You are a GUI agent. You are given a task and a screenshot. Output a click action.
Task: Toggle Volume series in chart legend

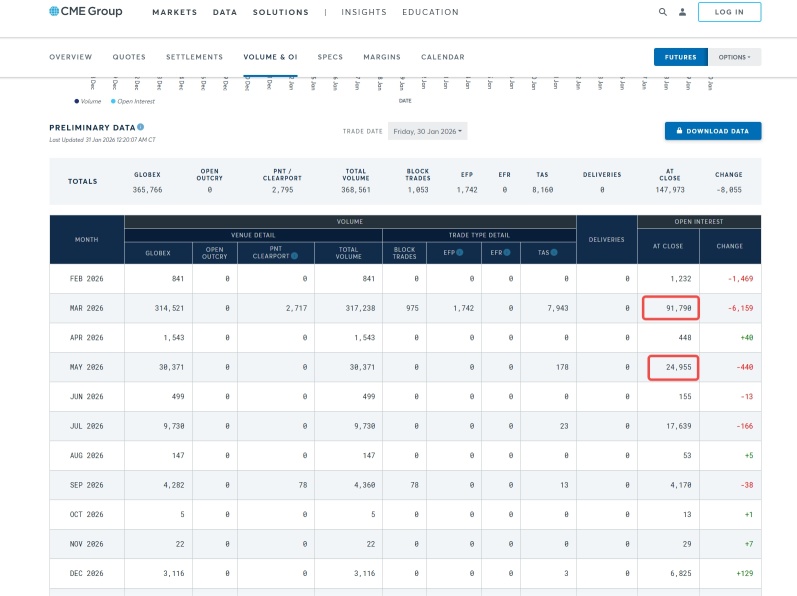coord(87,101)
